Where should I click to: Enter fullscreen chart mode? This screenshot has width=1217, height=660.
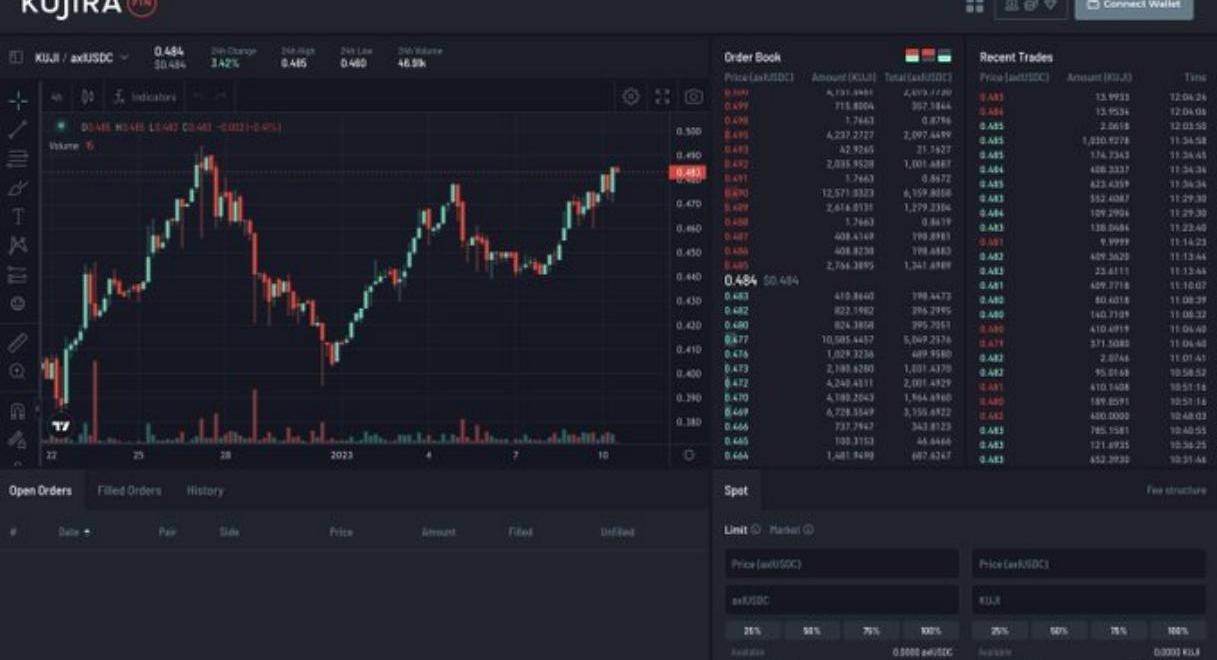click(x=662, y=97)
